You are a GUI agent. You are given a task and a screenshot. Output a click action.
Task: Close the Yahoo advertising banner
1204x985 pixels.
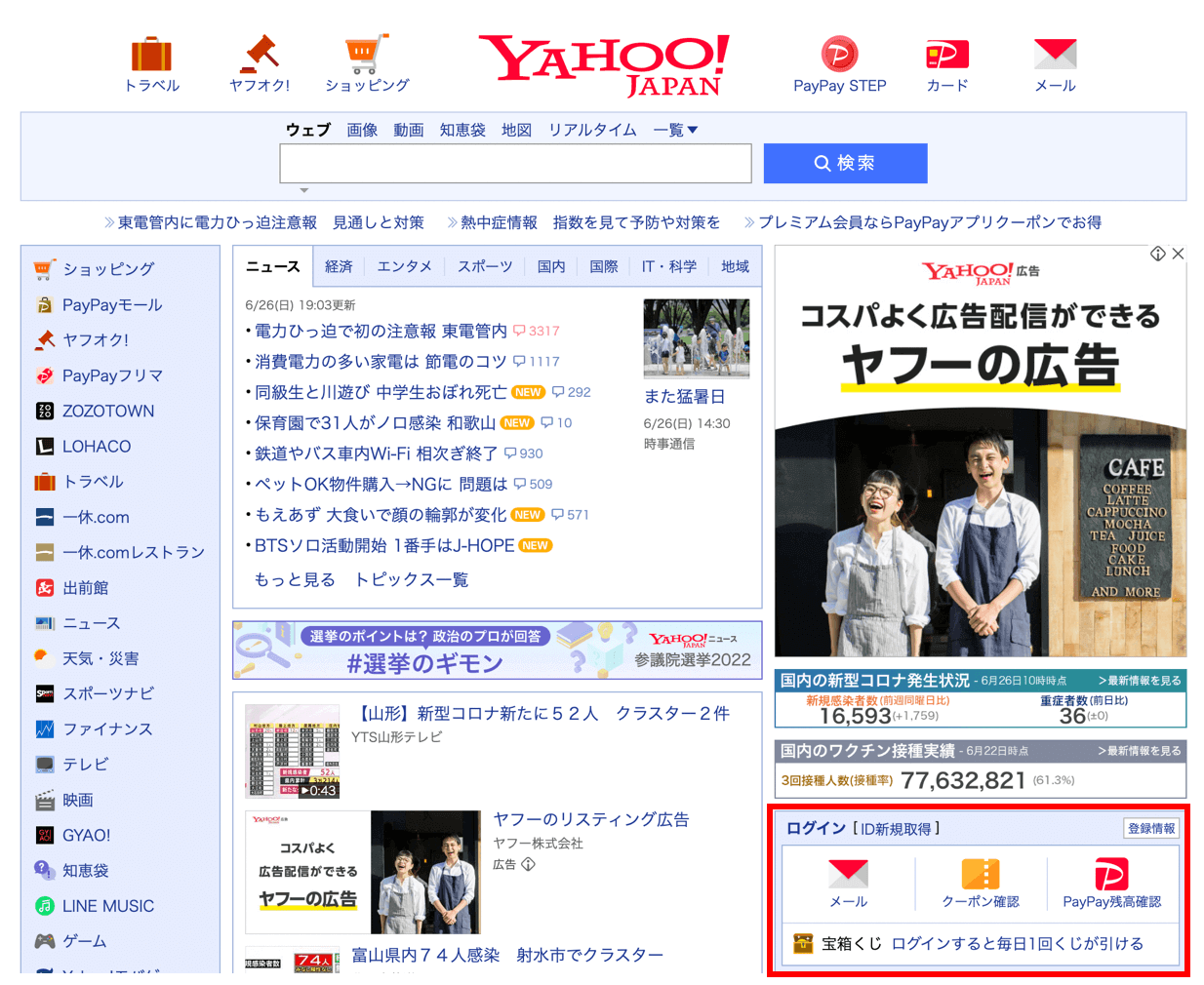click(x=1178, y=254)
